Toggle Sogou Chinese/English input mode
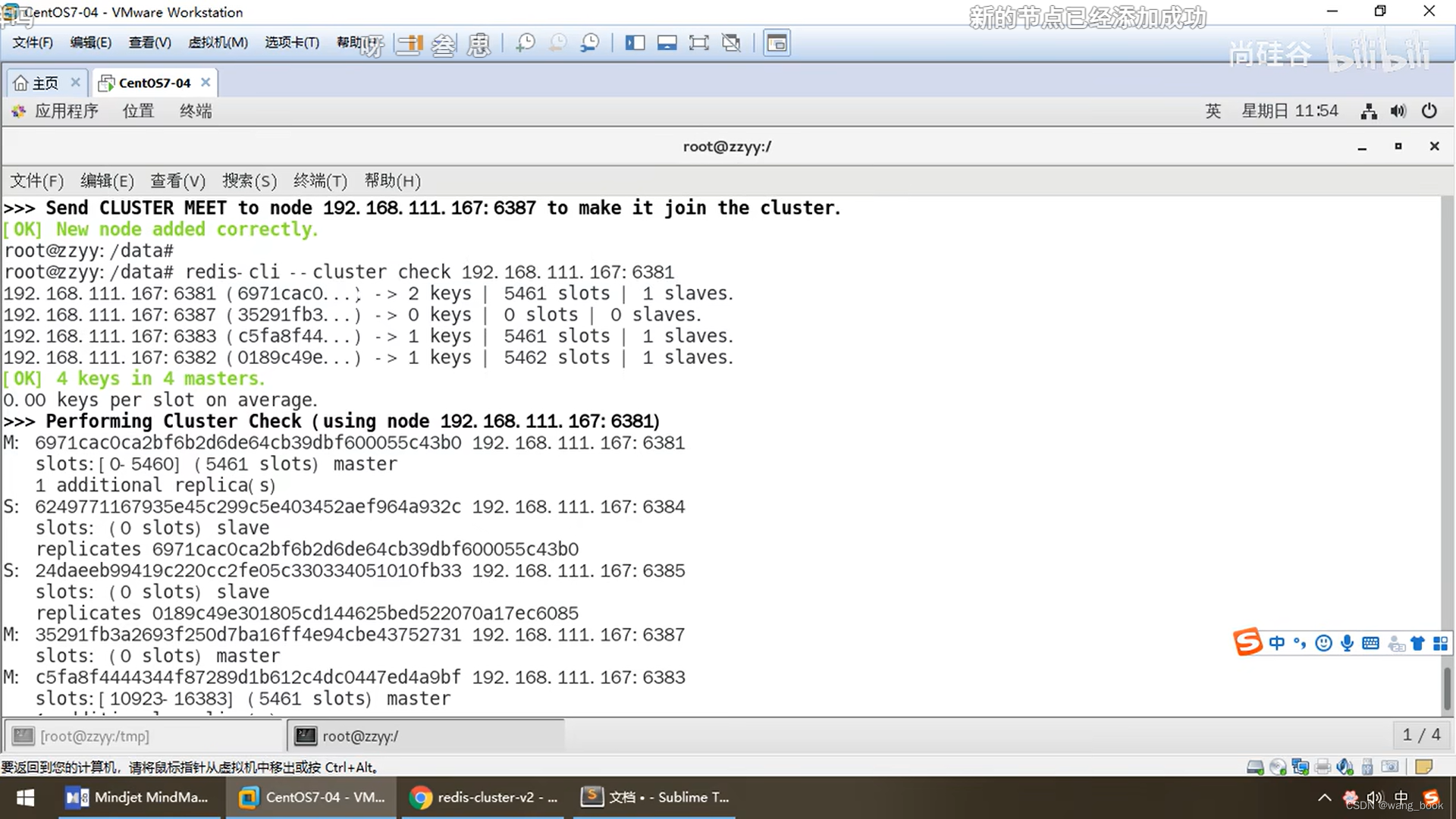 pos(1277,644)
